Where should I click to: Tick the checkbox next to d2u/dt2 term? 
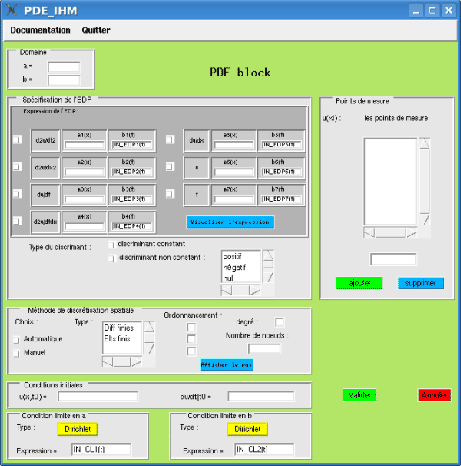[17, 139]
